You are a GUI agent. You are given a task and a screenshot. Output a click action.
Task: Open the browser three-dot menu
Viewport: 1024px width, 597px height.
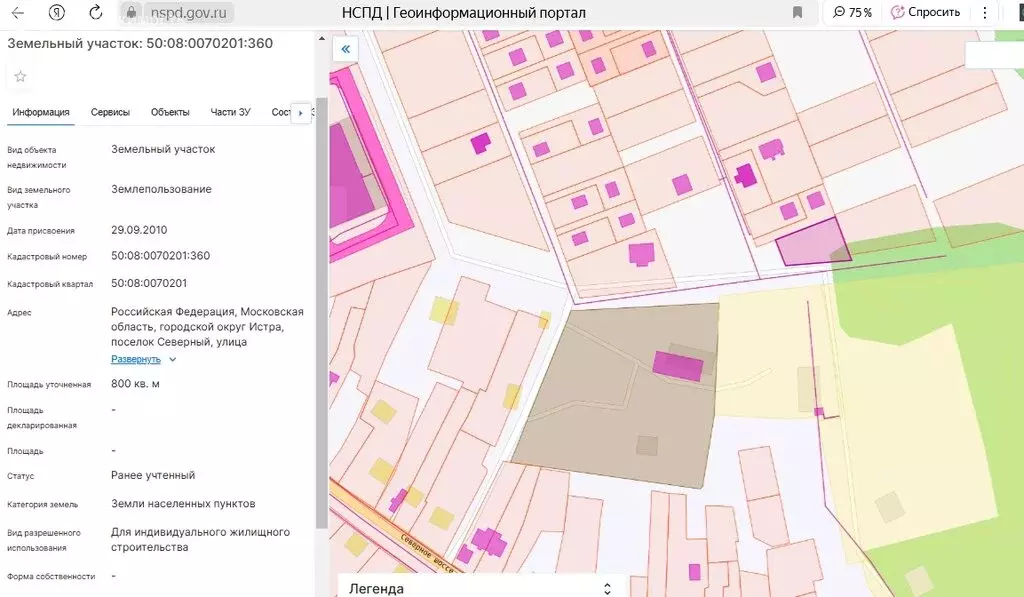pyautogui.click(x=985, y=12)
